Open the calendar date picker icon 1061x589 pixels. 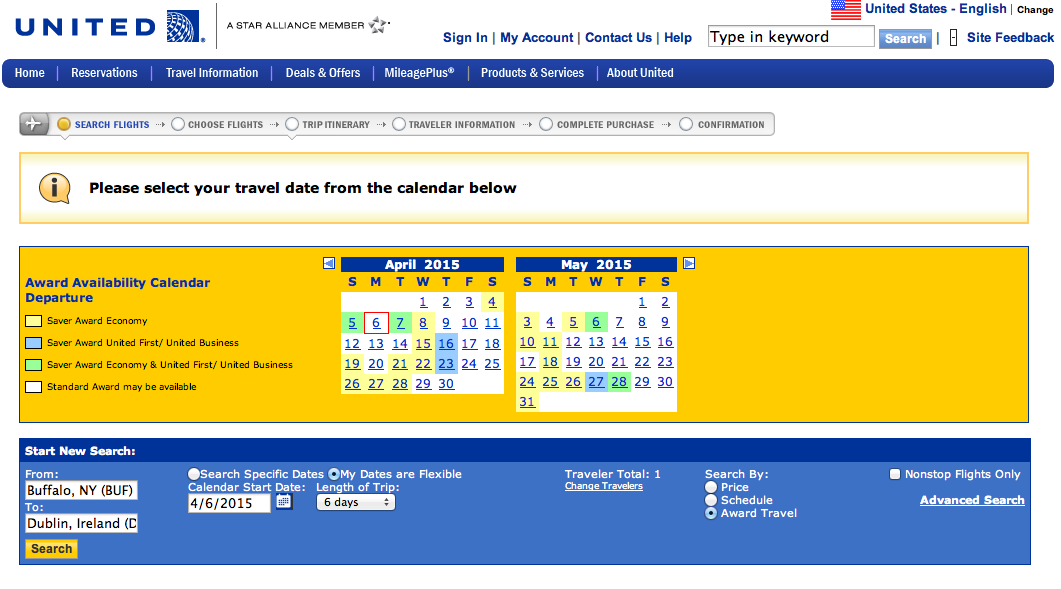(x=284, y=502)
